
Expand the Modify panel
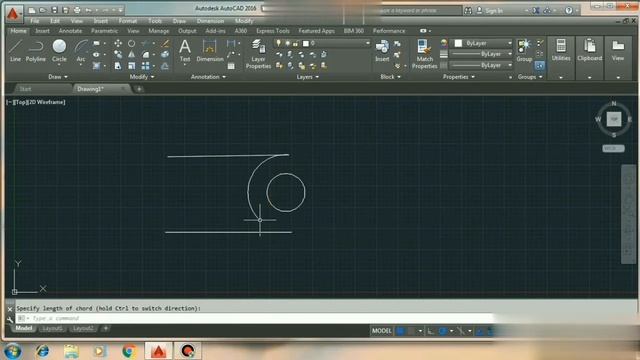pyautogui.click(x=142, y=77)
